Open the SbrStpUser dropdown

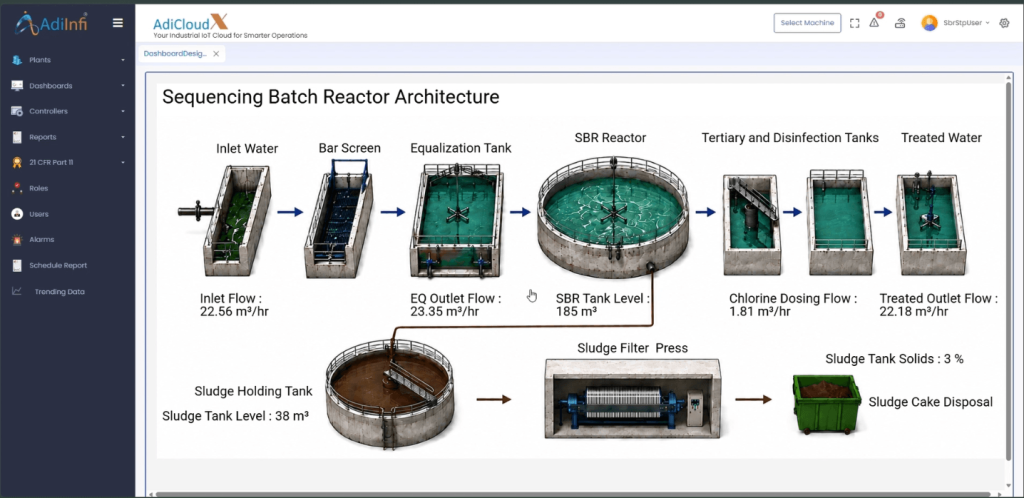[967, 23]
